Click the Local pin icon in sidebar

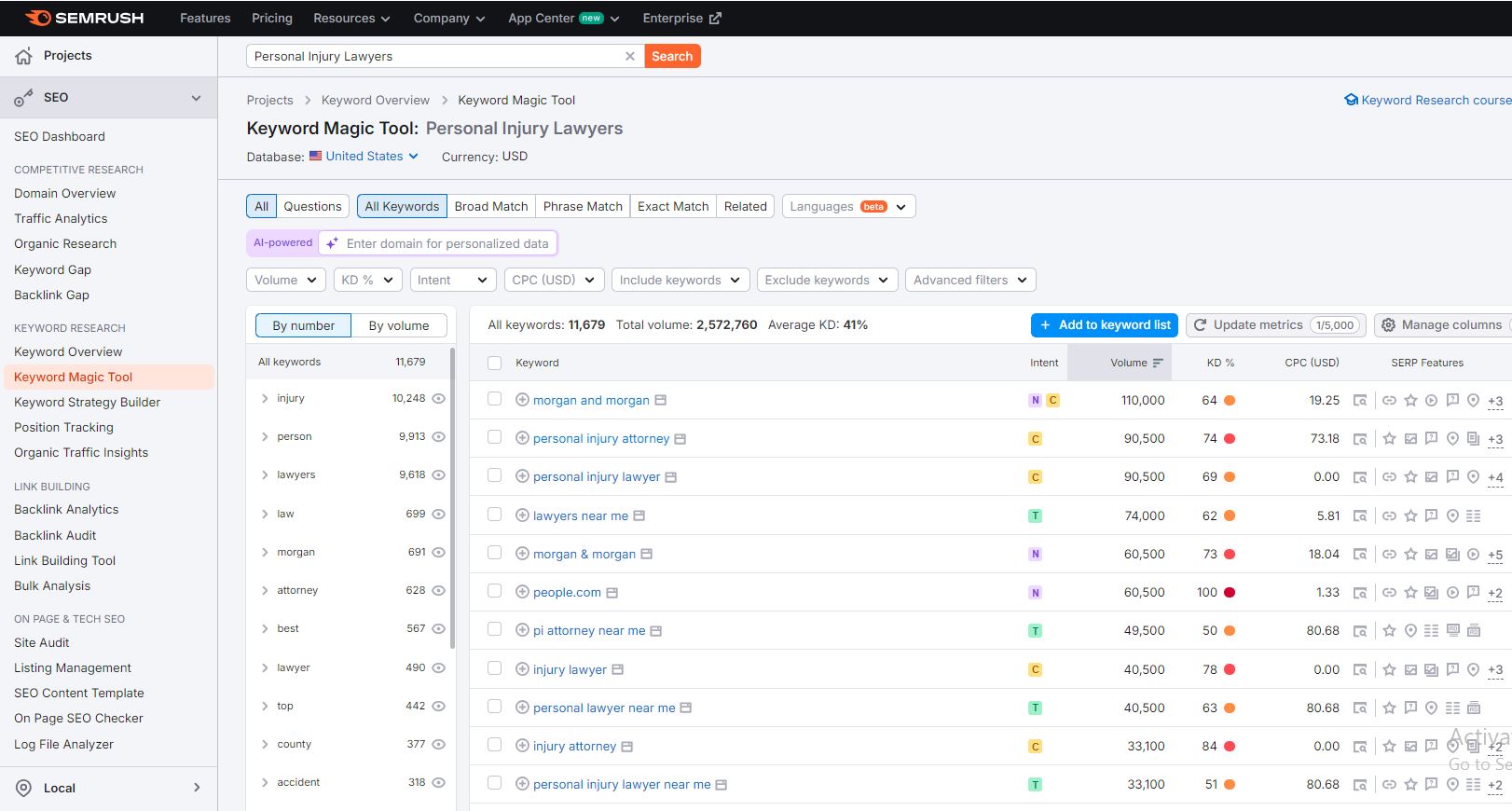pos(24,788)
